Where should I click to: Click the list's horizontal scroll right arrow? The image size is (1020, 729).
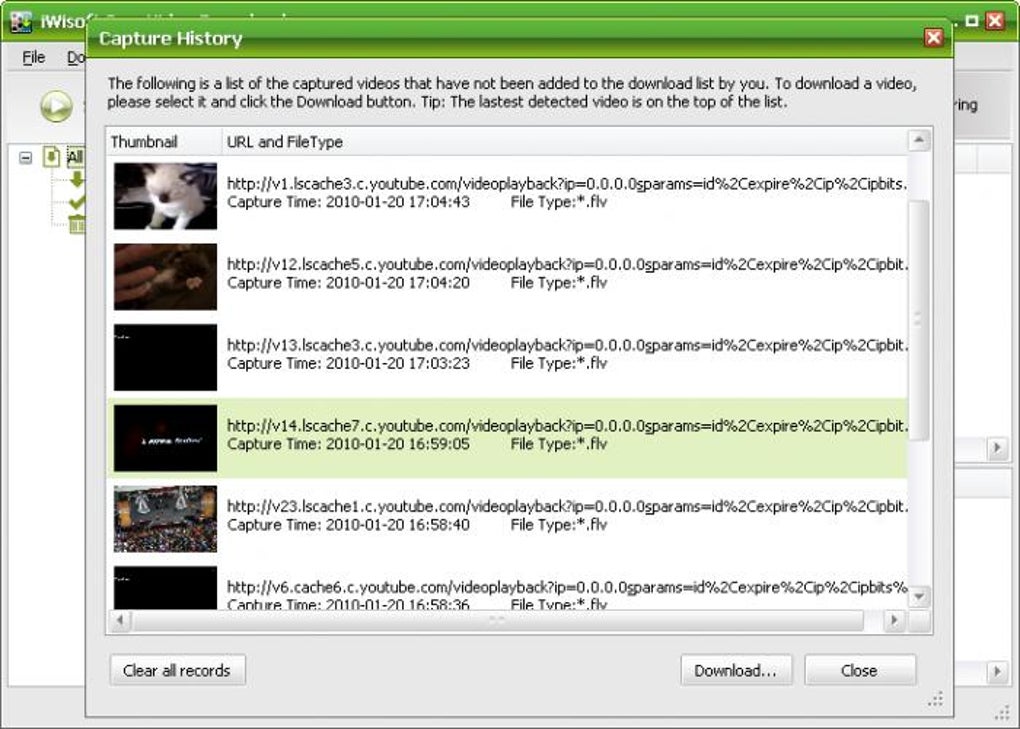(895, 621)
